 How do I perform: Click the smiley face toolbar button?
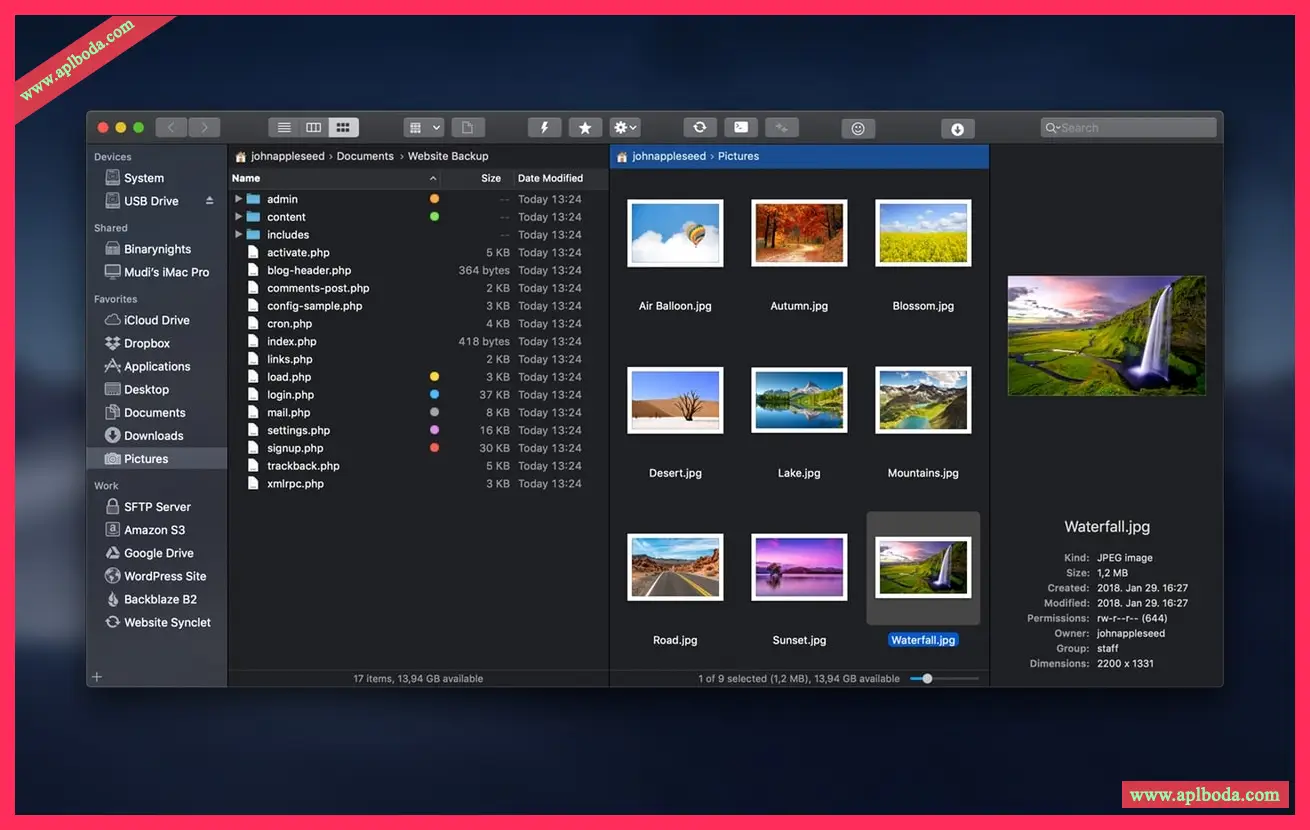857,128
